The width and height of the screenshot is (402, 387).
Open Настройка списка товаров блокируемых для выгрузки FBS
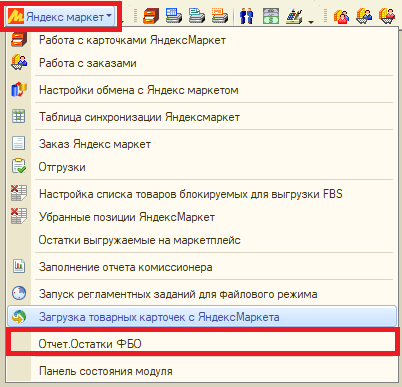click(202, 194)
